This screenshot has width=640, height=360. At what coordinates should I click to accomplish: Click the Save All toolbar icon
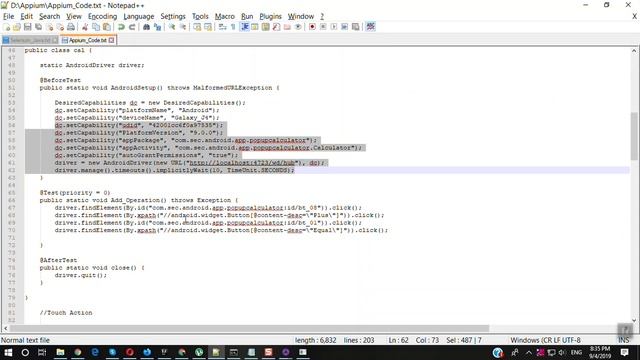38,27
